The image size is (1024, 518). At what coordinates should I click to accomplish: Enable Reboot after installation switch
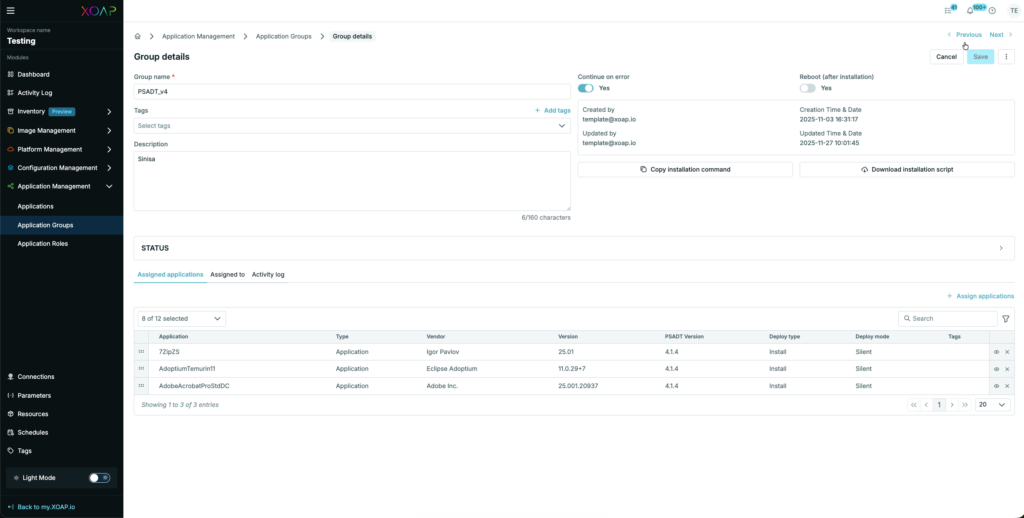(807, 88)
